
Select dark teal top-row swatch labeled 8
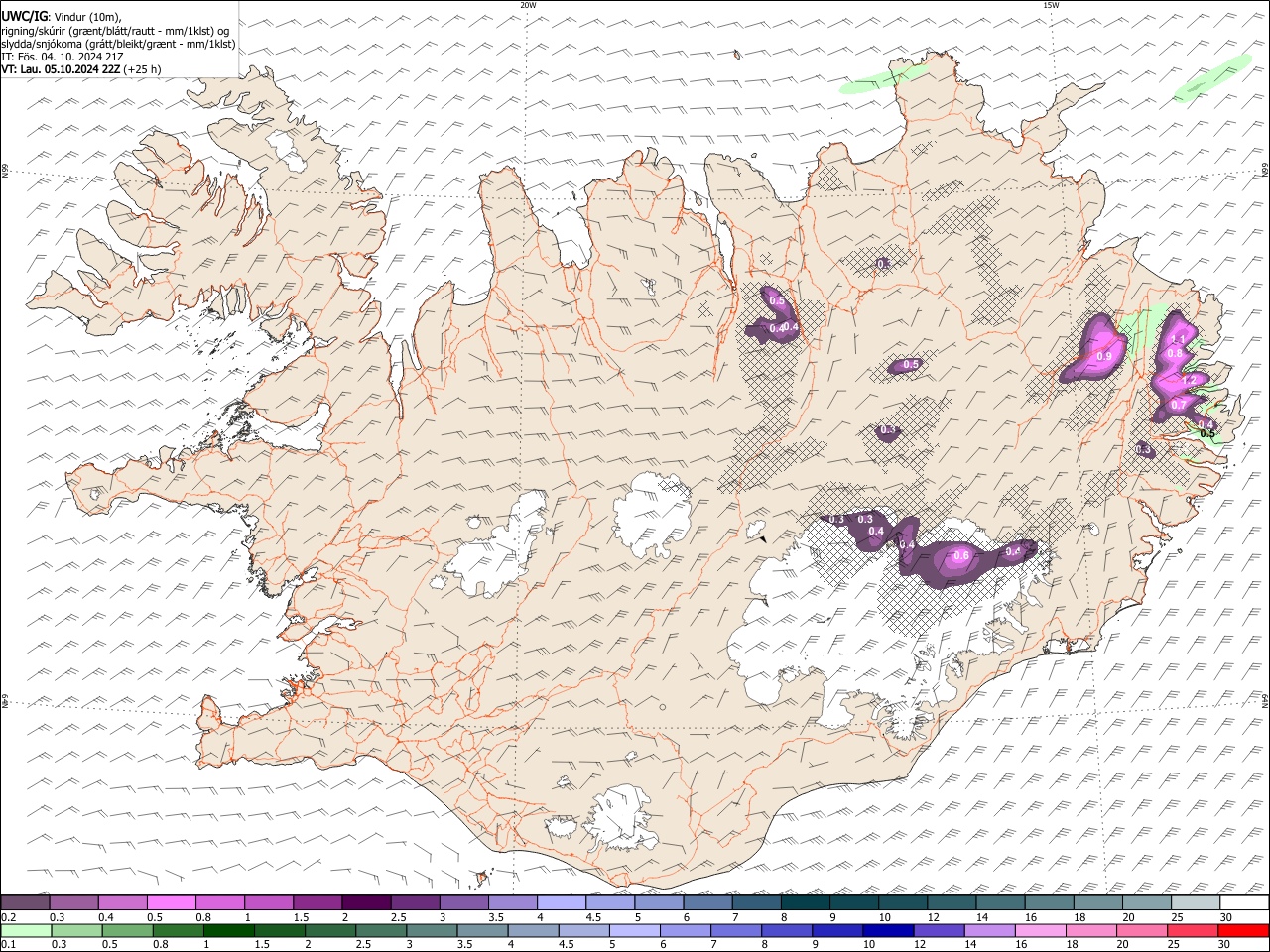[806, 902]
